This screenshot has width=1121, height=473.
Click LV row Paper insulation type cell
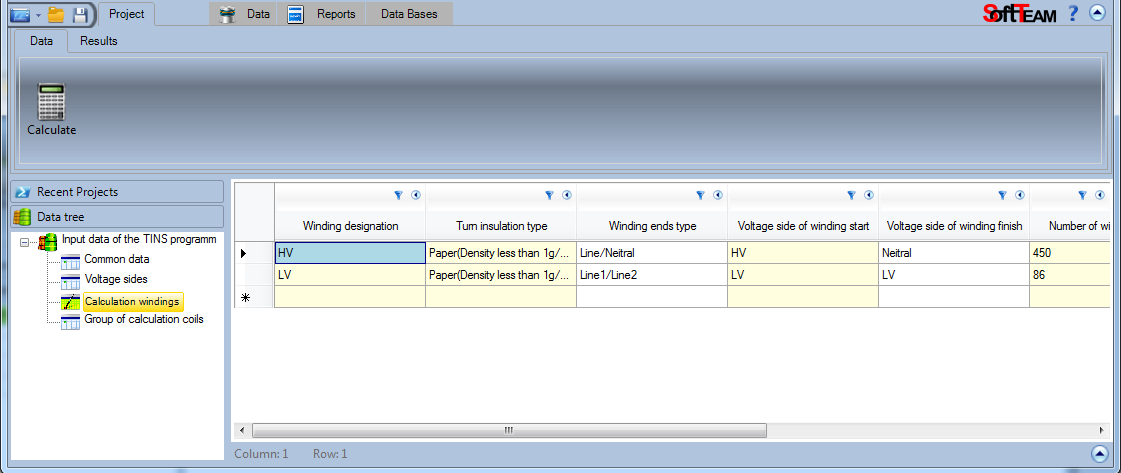click(x=501, y=275)
